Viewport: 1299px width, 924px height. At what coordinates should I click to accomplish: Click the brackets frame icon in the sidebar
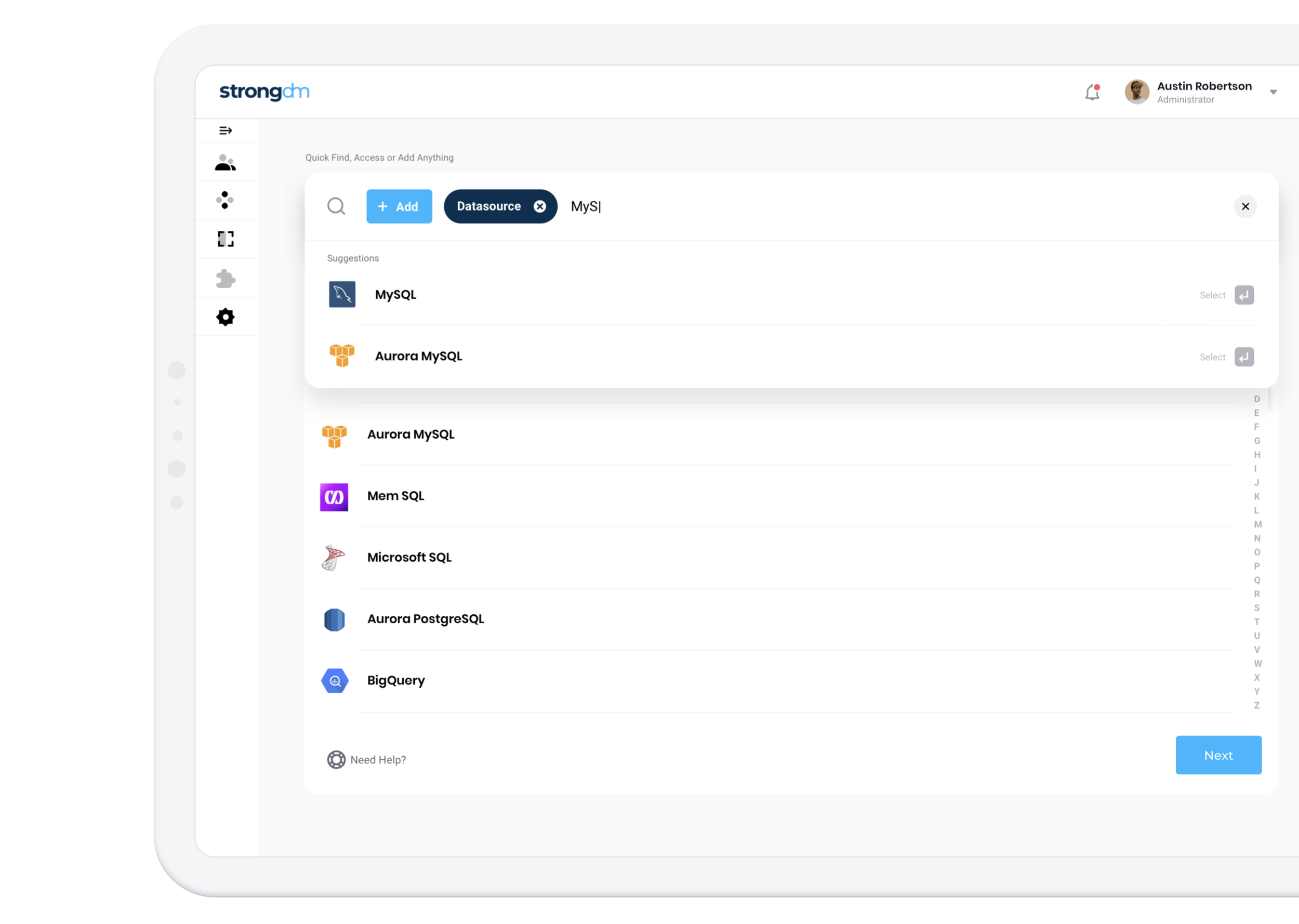[225, 239]
